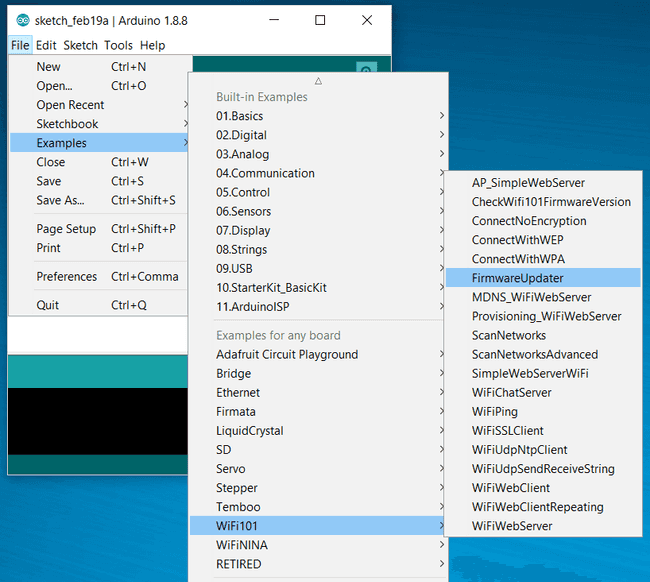This screenshot has width=650, height=582.
Task: Select the ScanNetworksAdvanced example
Action: point(535,354)
